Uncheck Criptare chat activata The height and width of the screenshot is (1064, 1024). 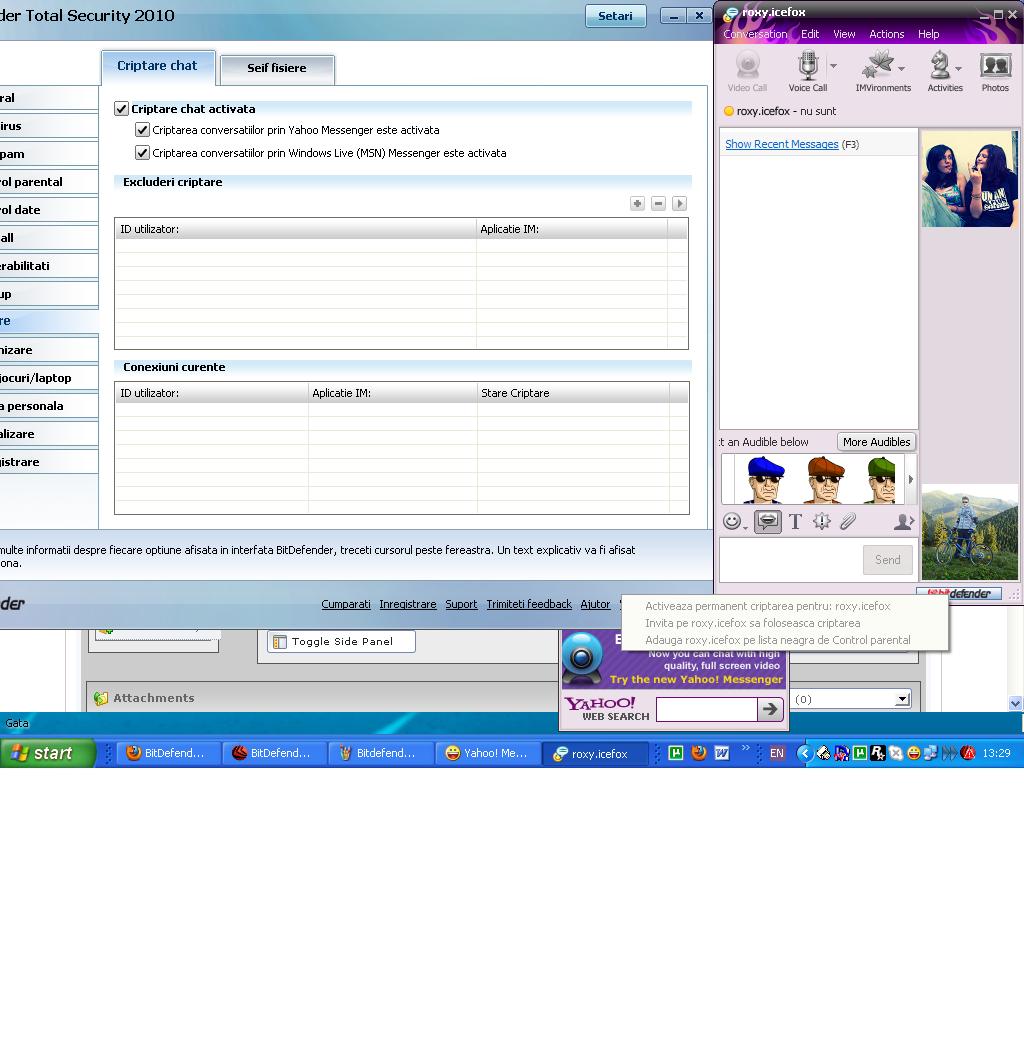[x=121, y=109]
